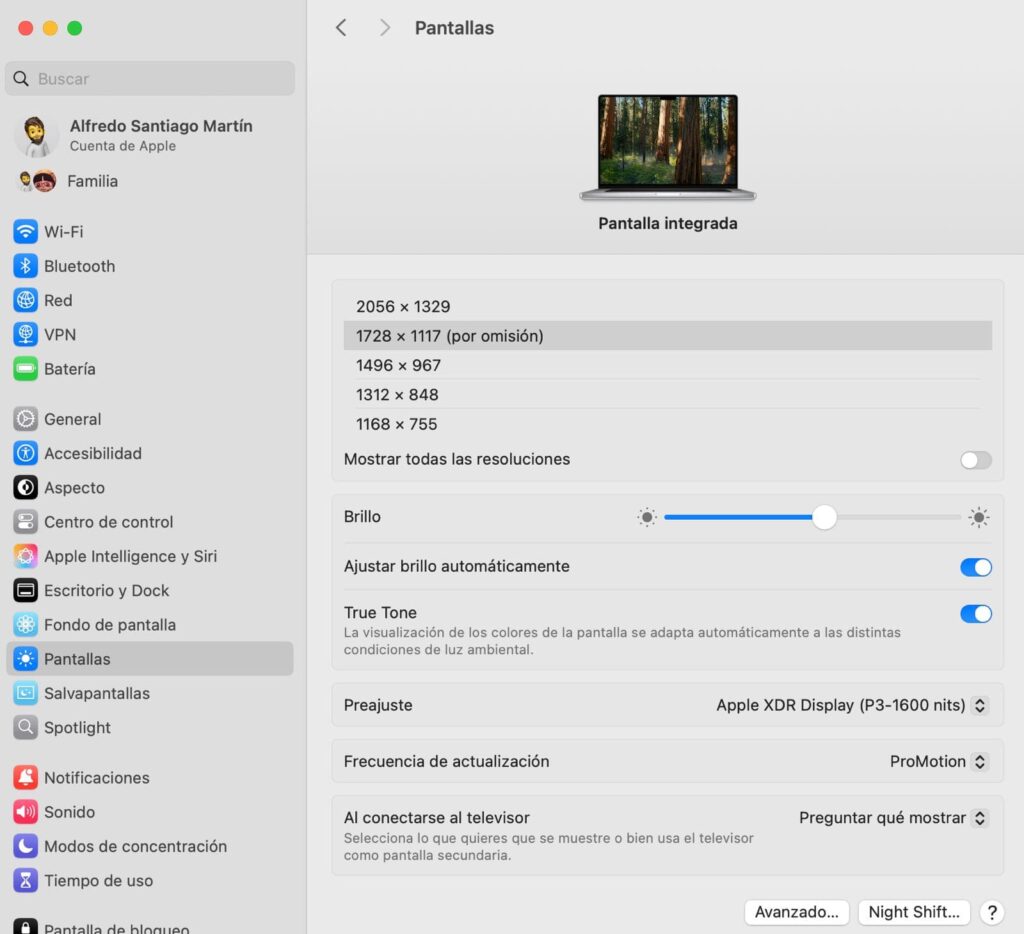This screenshot has height=934, width=1024.
Task: Open the Night Shift... button
Action: 914,912
